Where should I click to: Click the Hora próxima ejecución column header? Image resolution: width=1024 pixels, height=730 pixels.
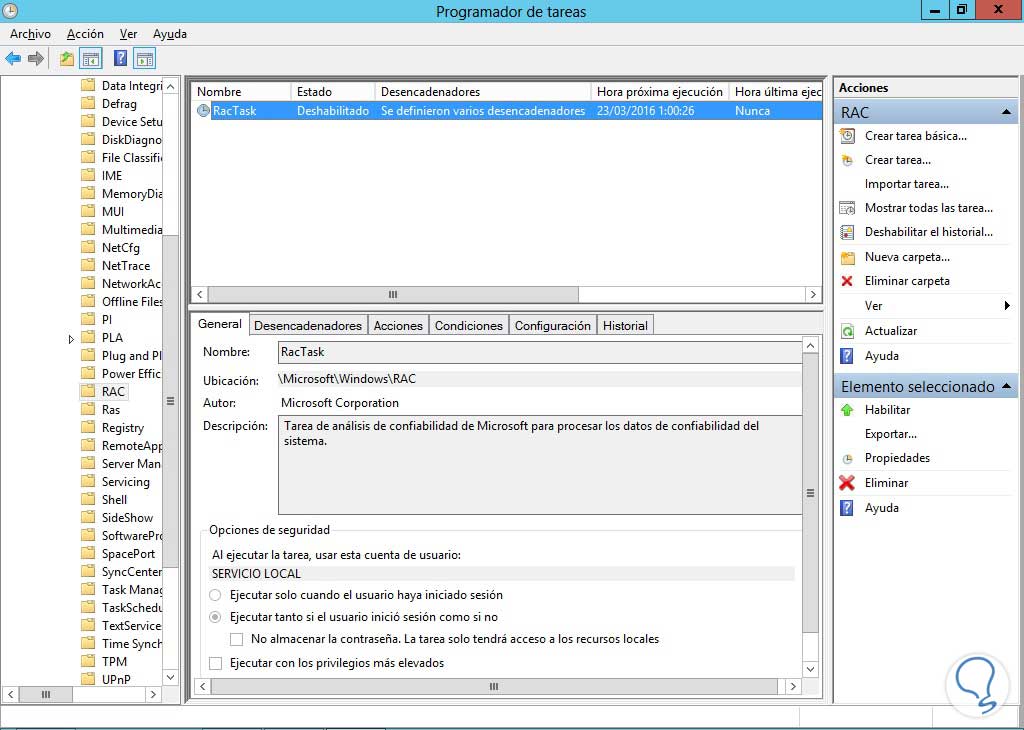click(x=660, y=92)
